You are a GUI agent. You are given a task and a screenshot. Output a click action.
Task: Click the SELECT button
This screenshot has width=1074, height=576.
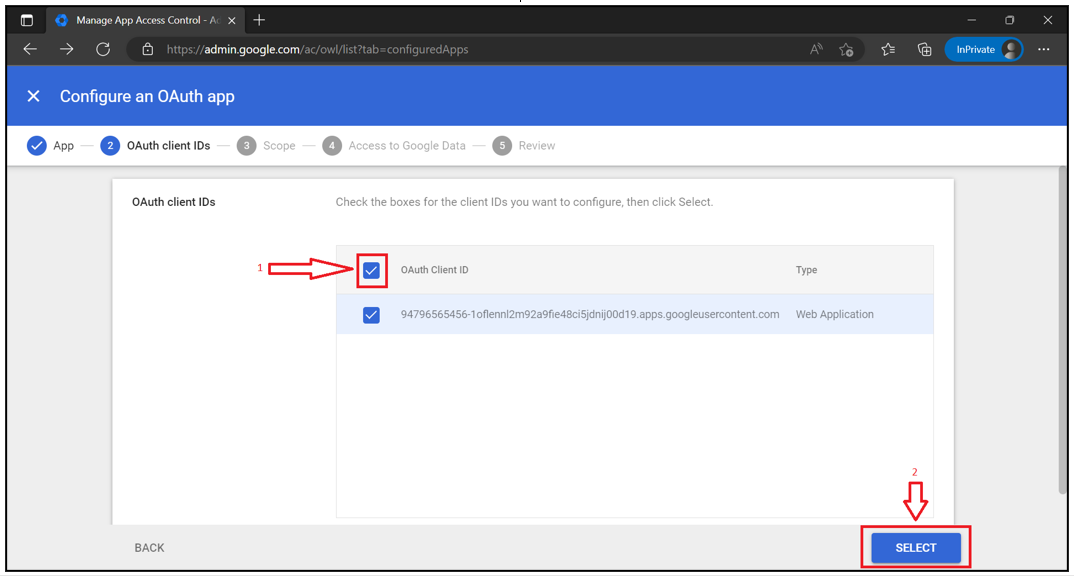click(916, 548)
